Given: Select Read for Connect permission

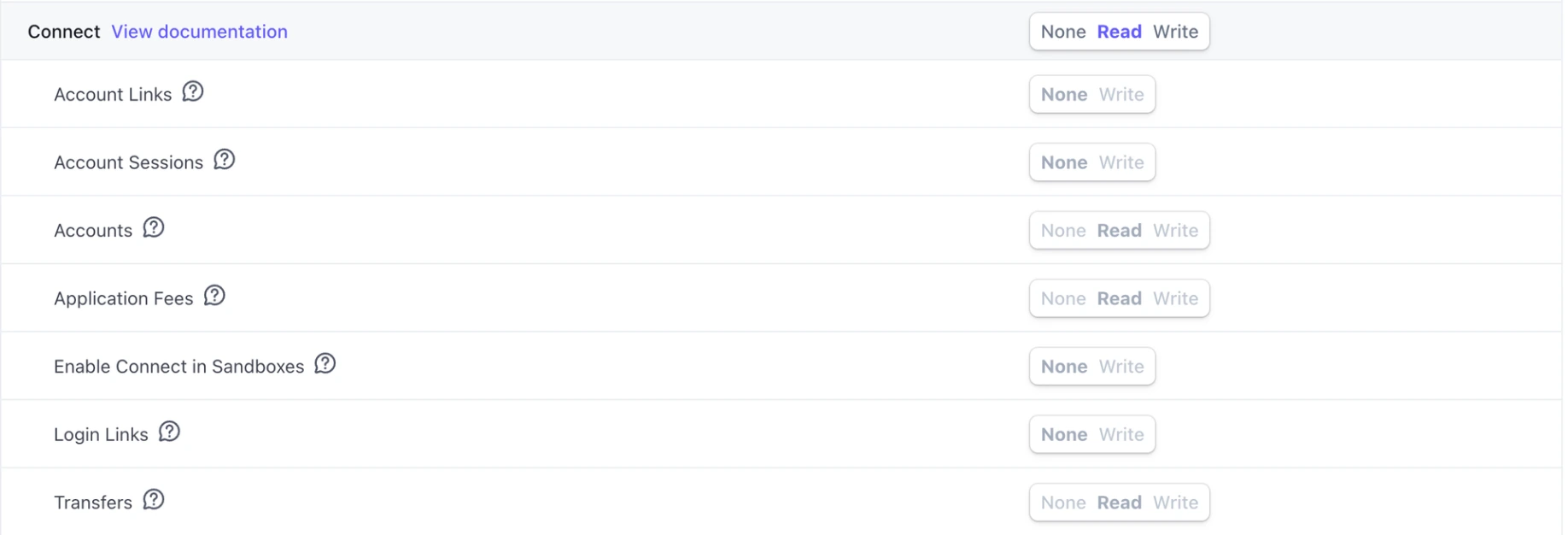Looking at the screenshot, I should click(x=1119, y=32).
